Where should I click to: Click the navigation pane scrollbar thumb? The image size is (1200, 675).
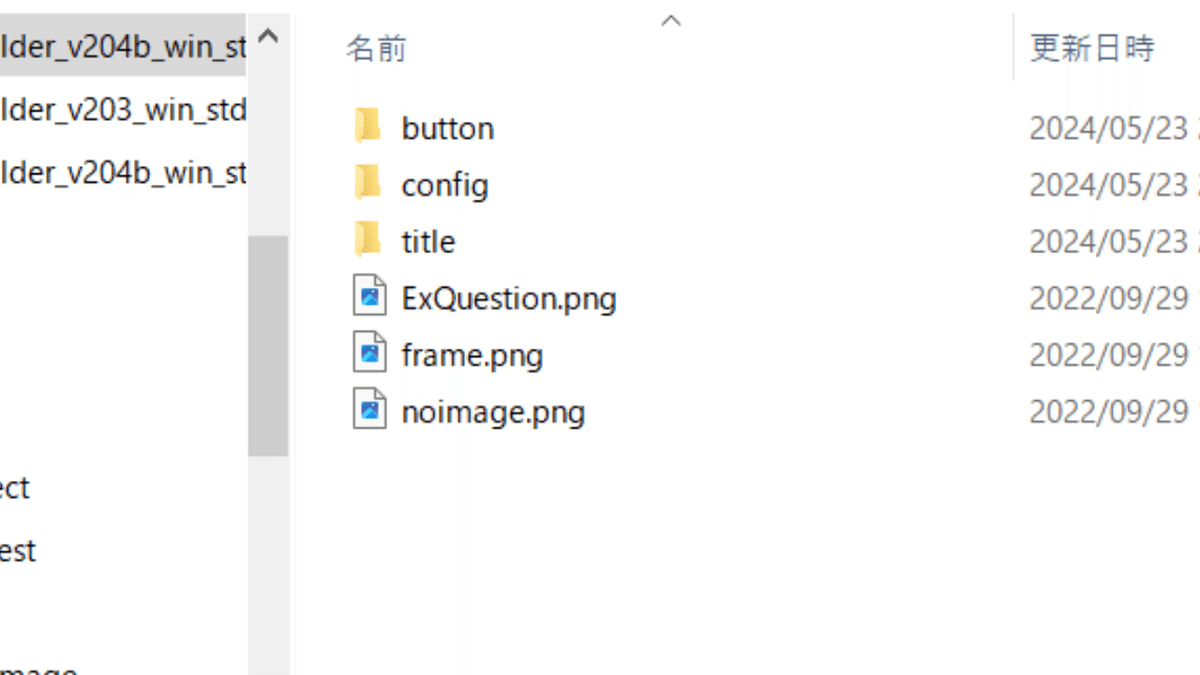(267, 345)
